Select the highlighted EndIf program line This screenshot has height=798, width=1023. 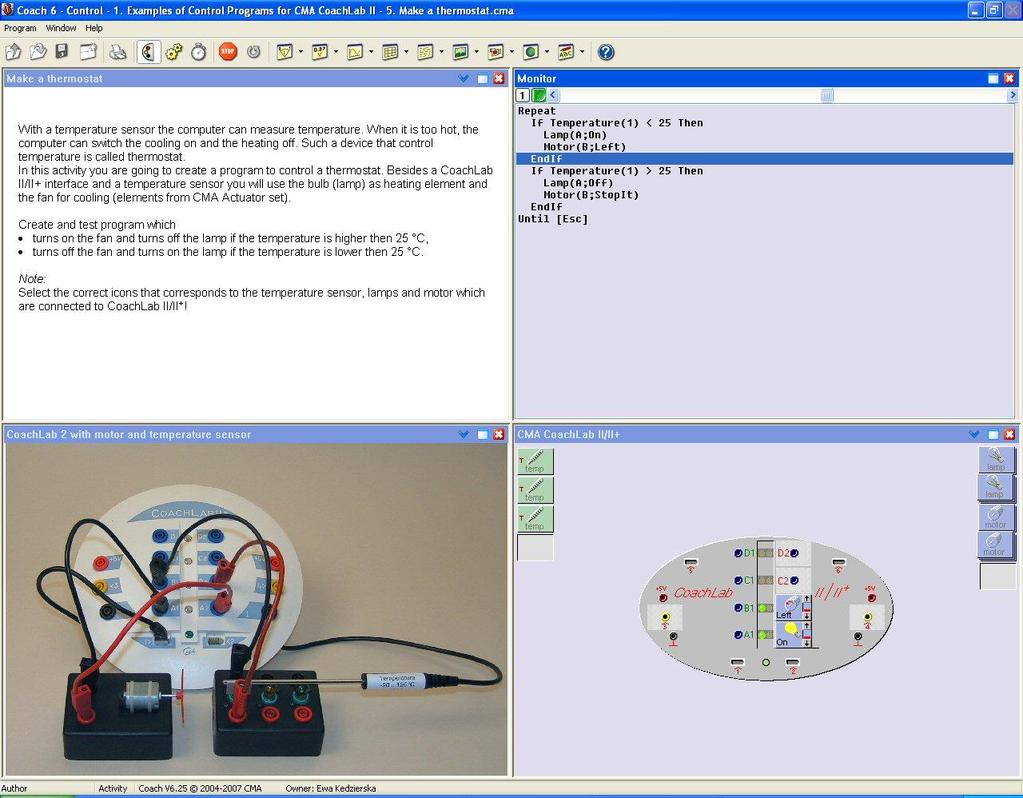765,159
